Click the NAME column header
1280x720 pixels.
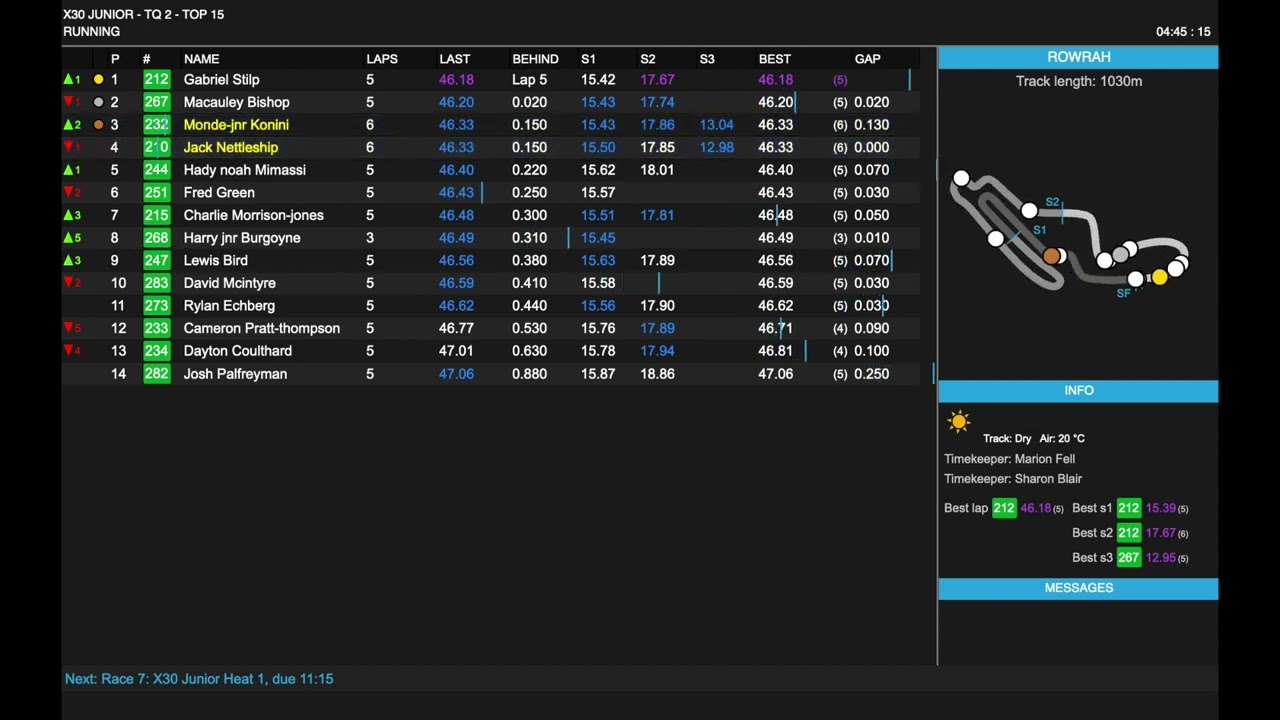pyautogui.click(x=201, y=59)
